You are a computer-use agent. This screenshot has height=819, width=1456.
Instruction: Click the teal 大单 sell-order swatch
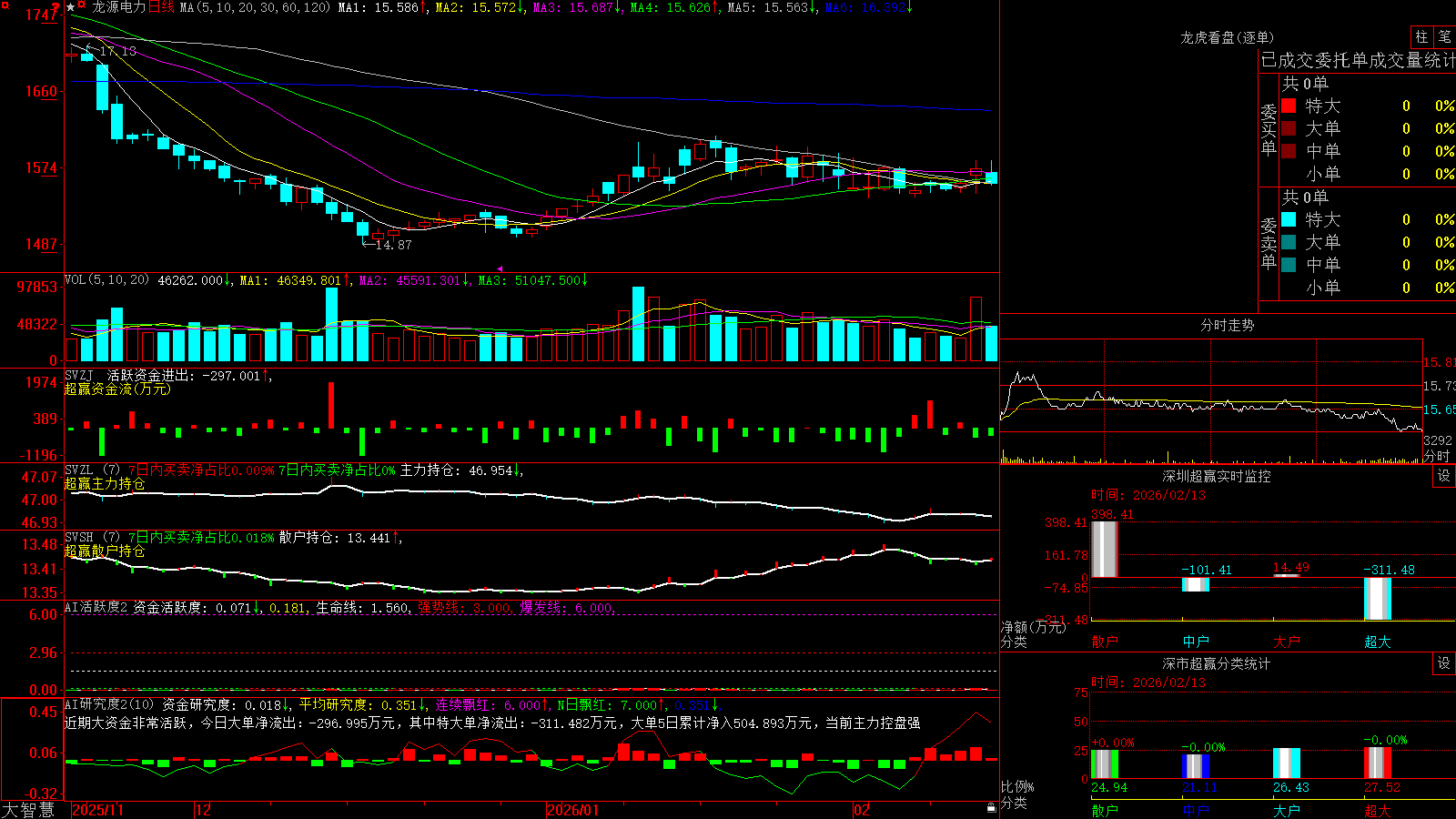pos(1289,242)
